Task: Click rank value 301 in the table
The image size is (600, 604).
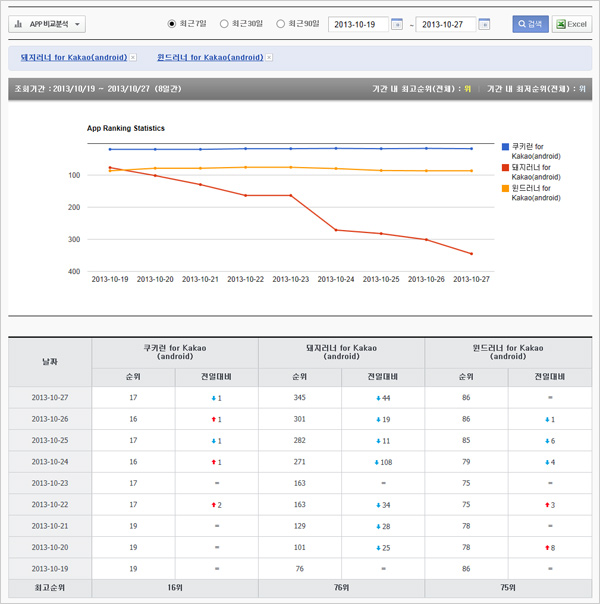Action: pos(300,419)
